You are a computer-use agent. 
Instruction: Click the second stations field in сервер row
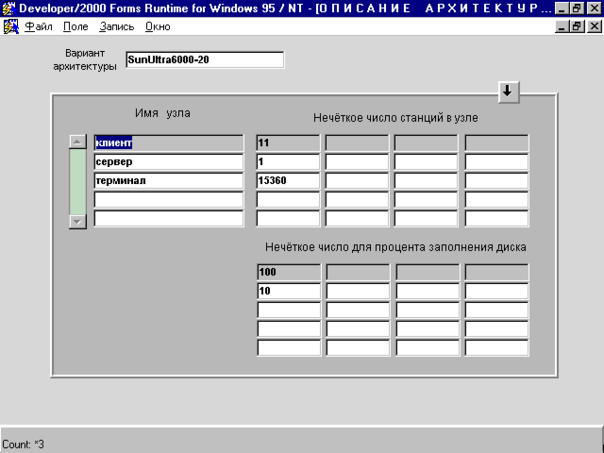coord(357,162)
